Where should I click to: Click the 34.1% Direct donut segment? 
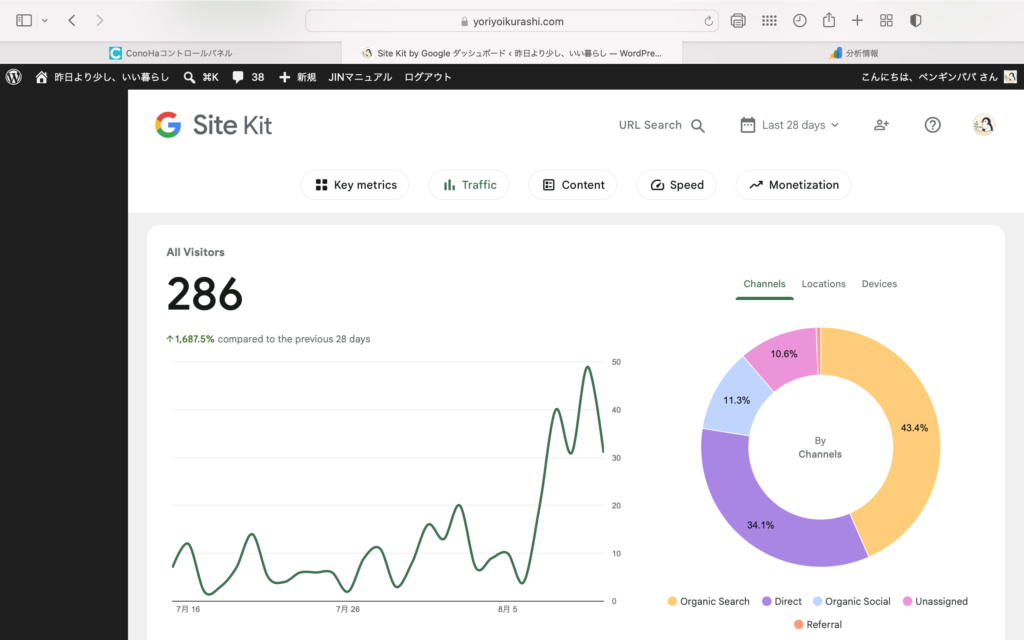(761, 524)
